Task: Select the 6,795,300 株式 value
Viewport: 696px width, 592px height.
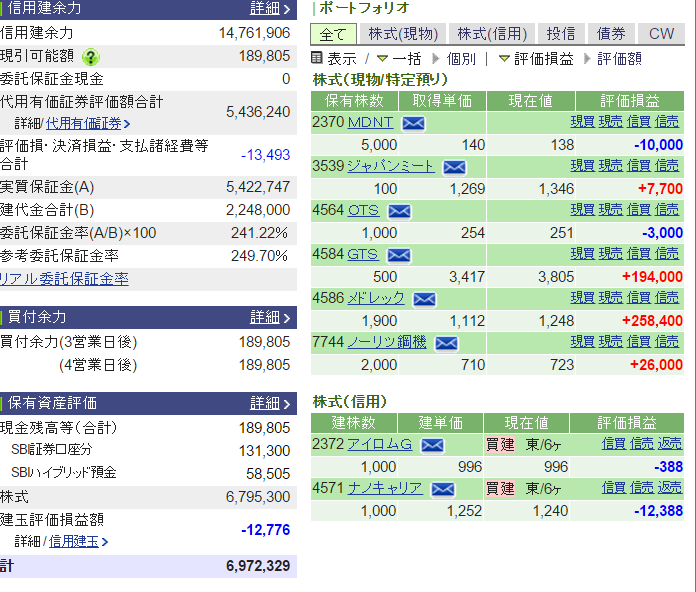Action: coord(258,497)
